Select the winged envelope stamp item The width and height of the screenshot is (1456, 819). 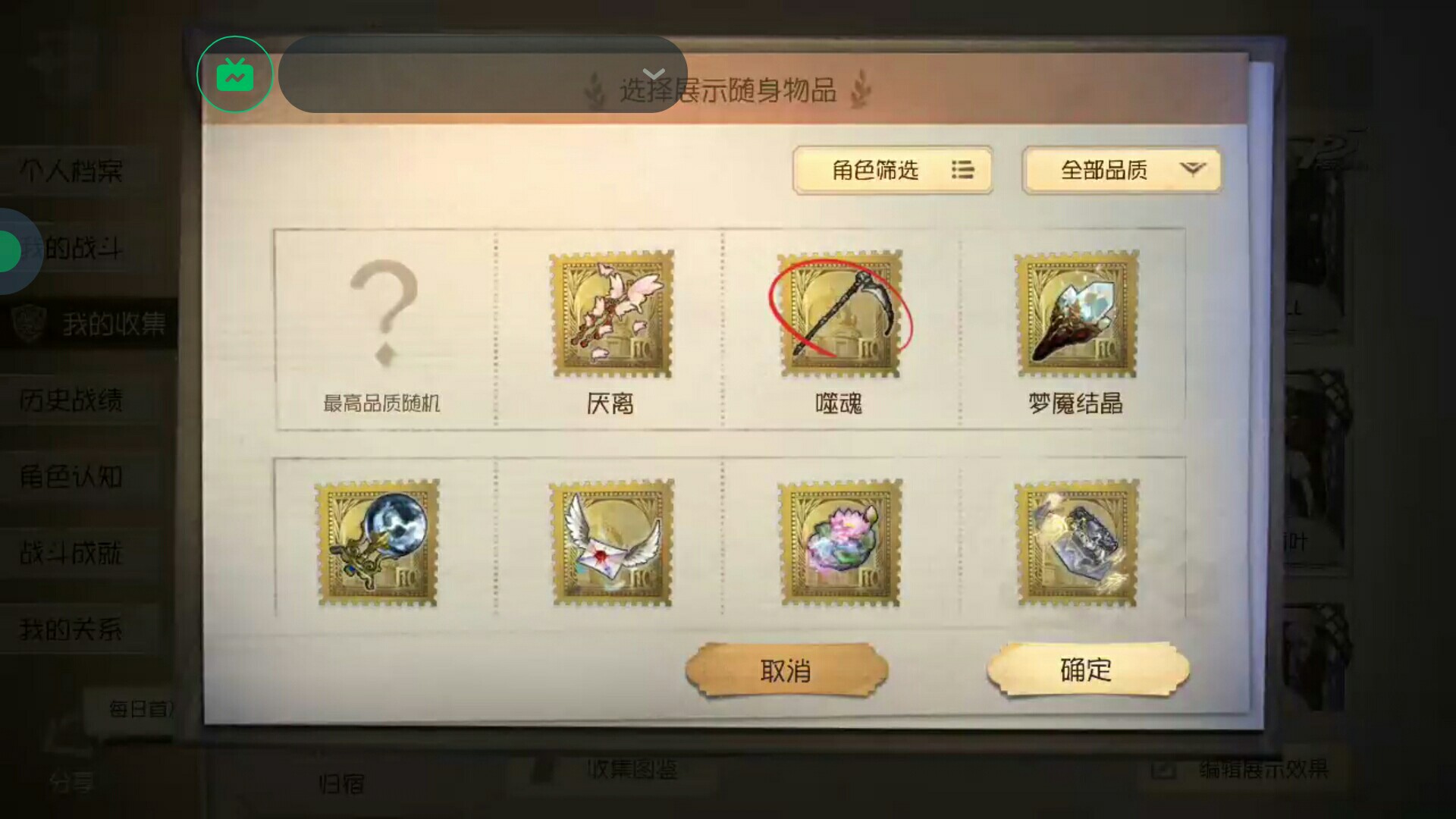(612, 542)
